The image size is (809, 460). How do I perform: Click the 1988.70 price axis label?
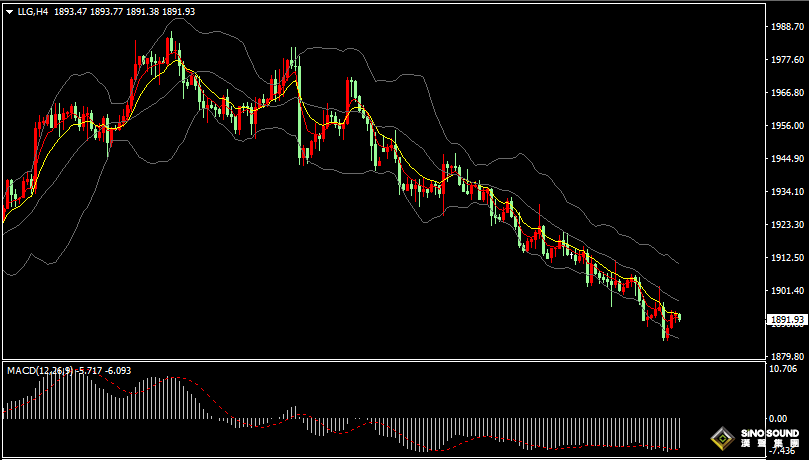[786, 27]
